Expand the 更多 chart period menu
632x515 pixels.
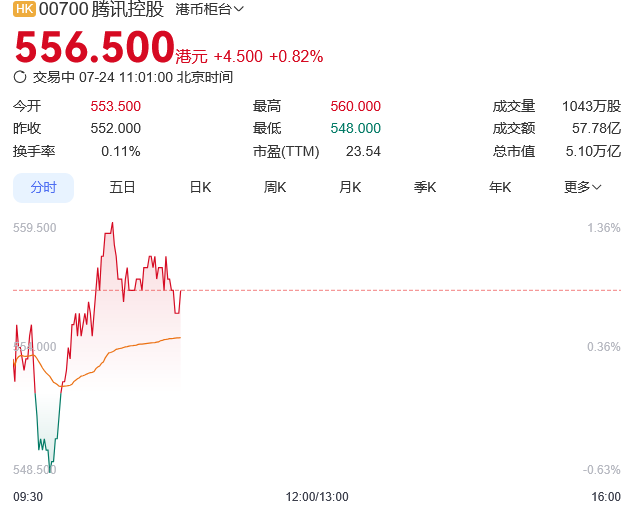click(x=582, y=187)
